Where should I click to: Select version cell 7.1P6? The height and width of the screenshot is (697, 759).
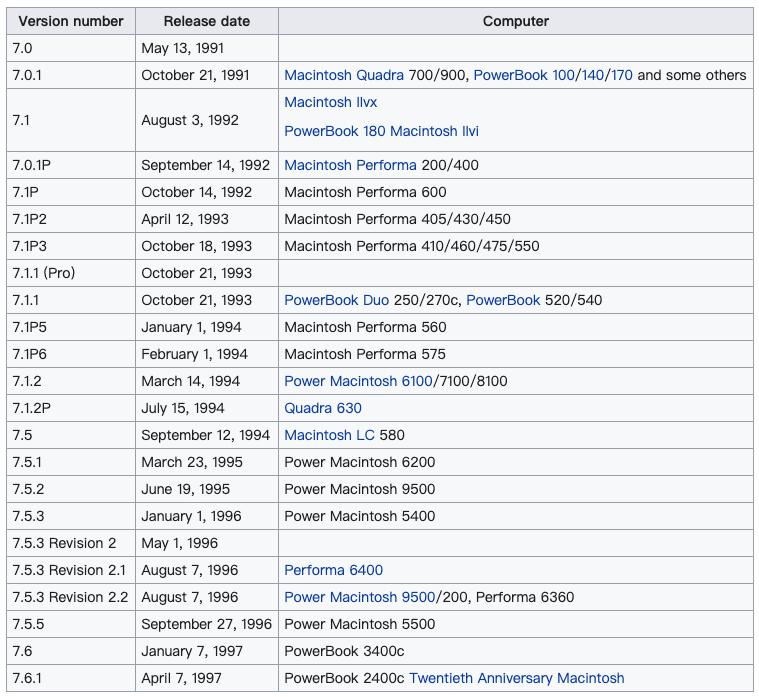point(71,354)
